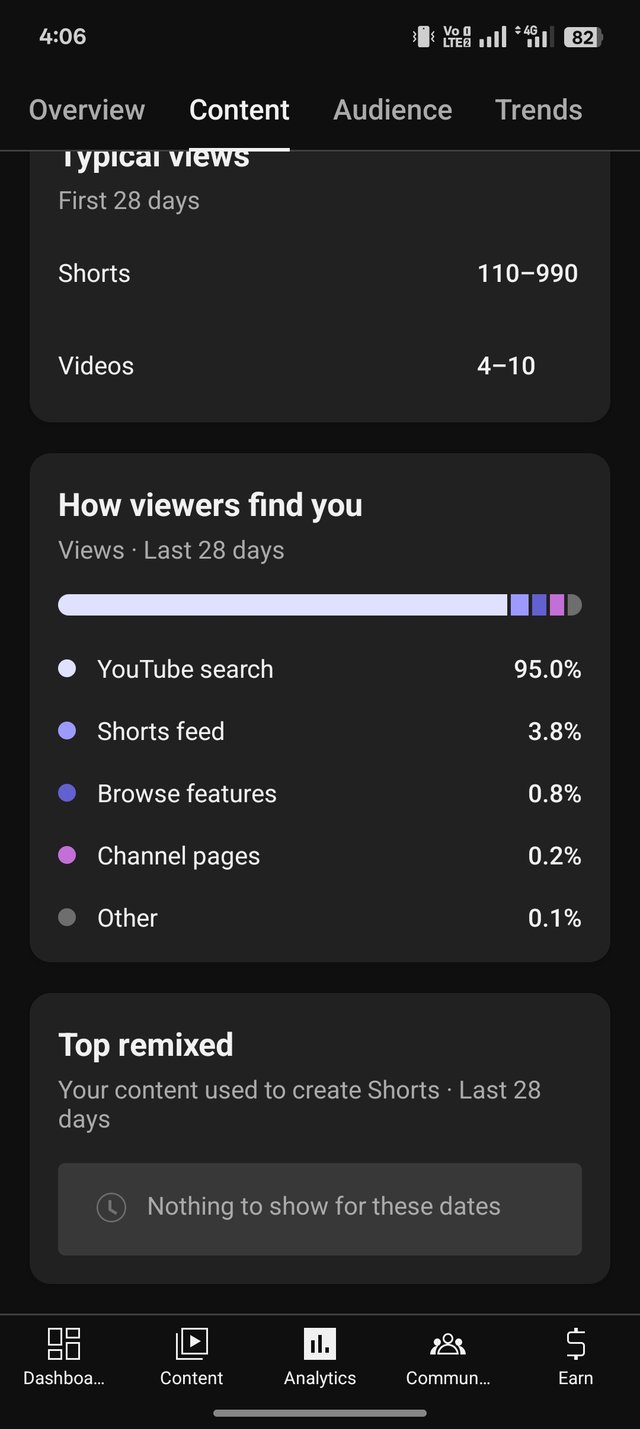Tap the Content play icon in bottom bar

coord(192,1344)
